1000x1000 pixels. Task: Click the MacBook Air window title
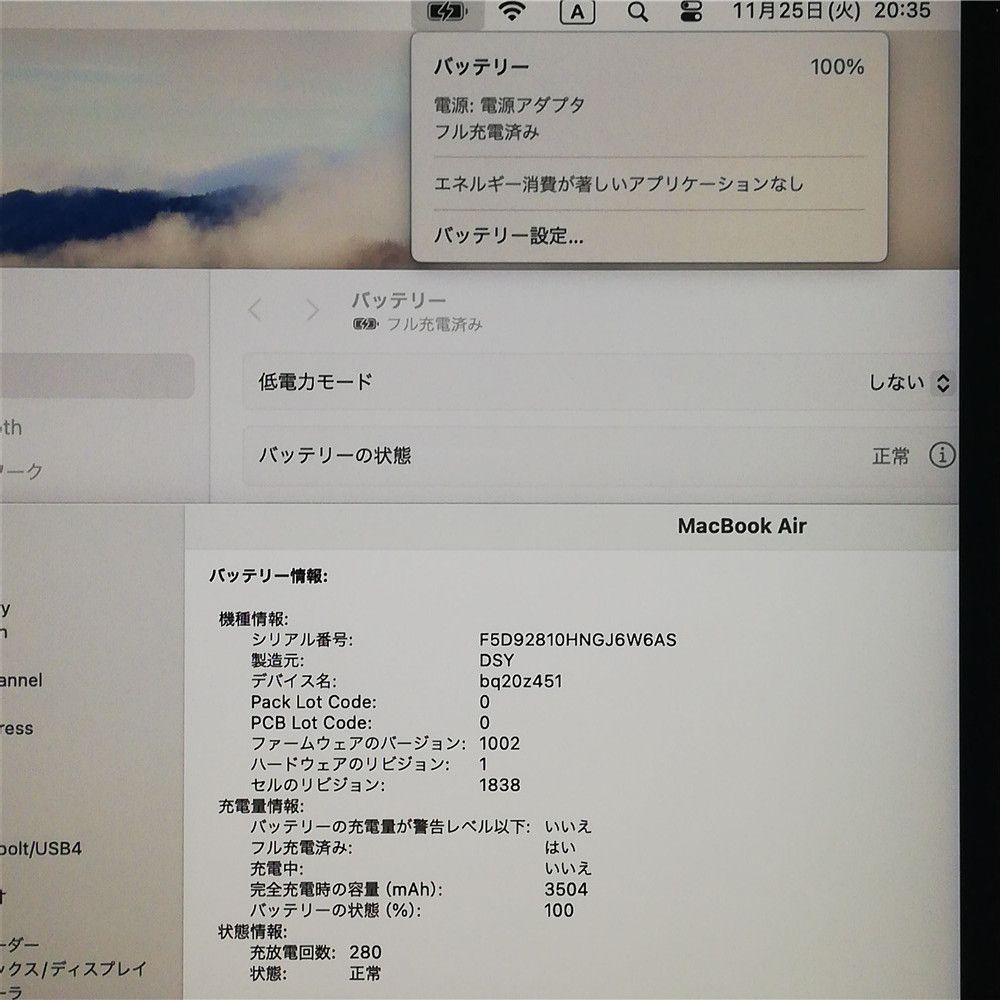pos(741,526)
